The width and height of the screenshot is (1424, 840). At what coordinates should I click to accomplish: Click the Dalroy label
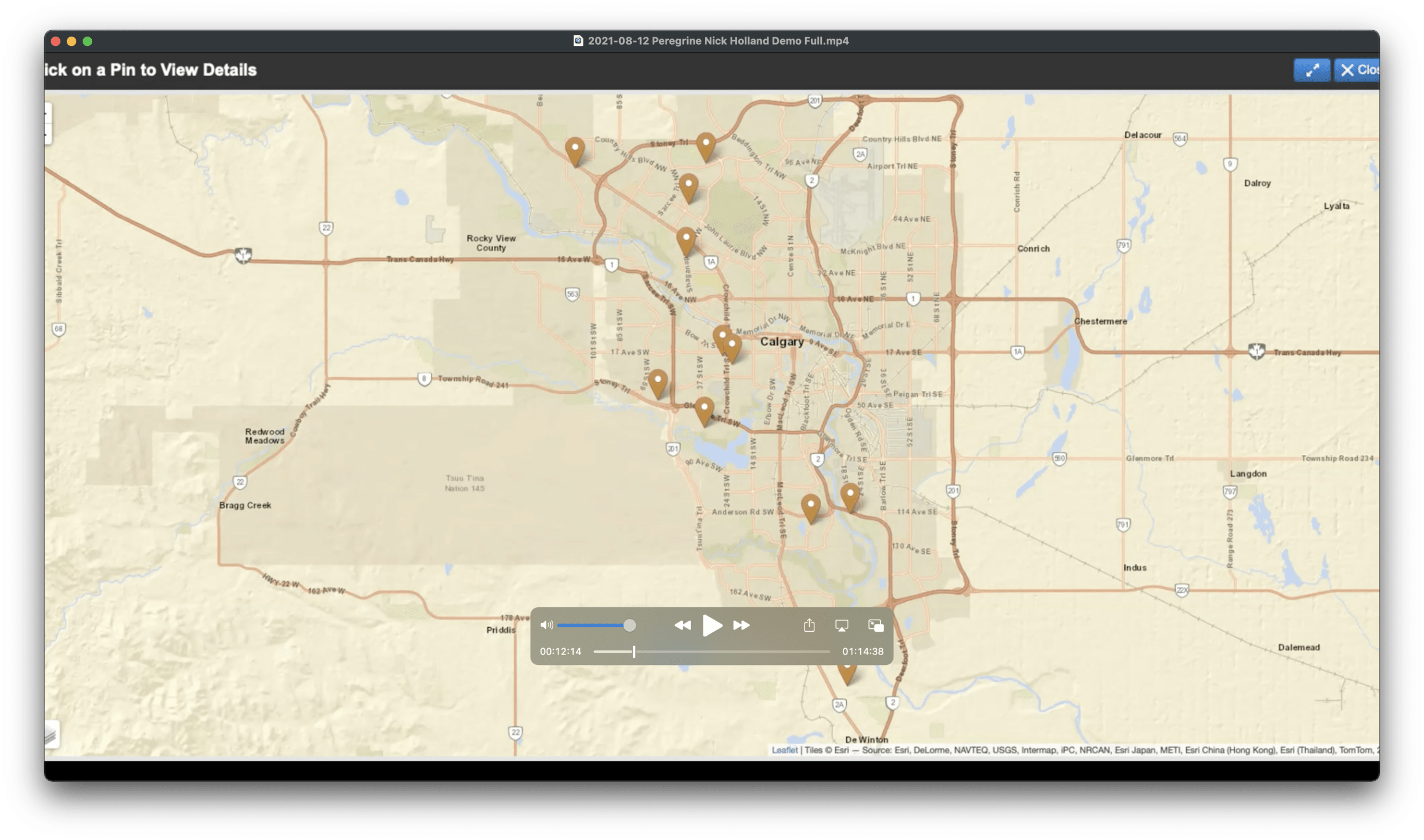[1257, 183]
